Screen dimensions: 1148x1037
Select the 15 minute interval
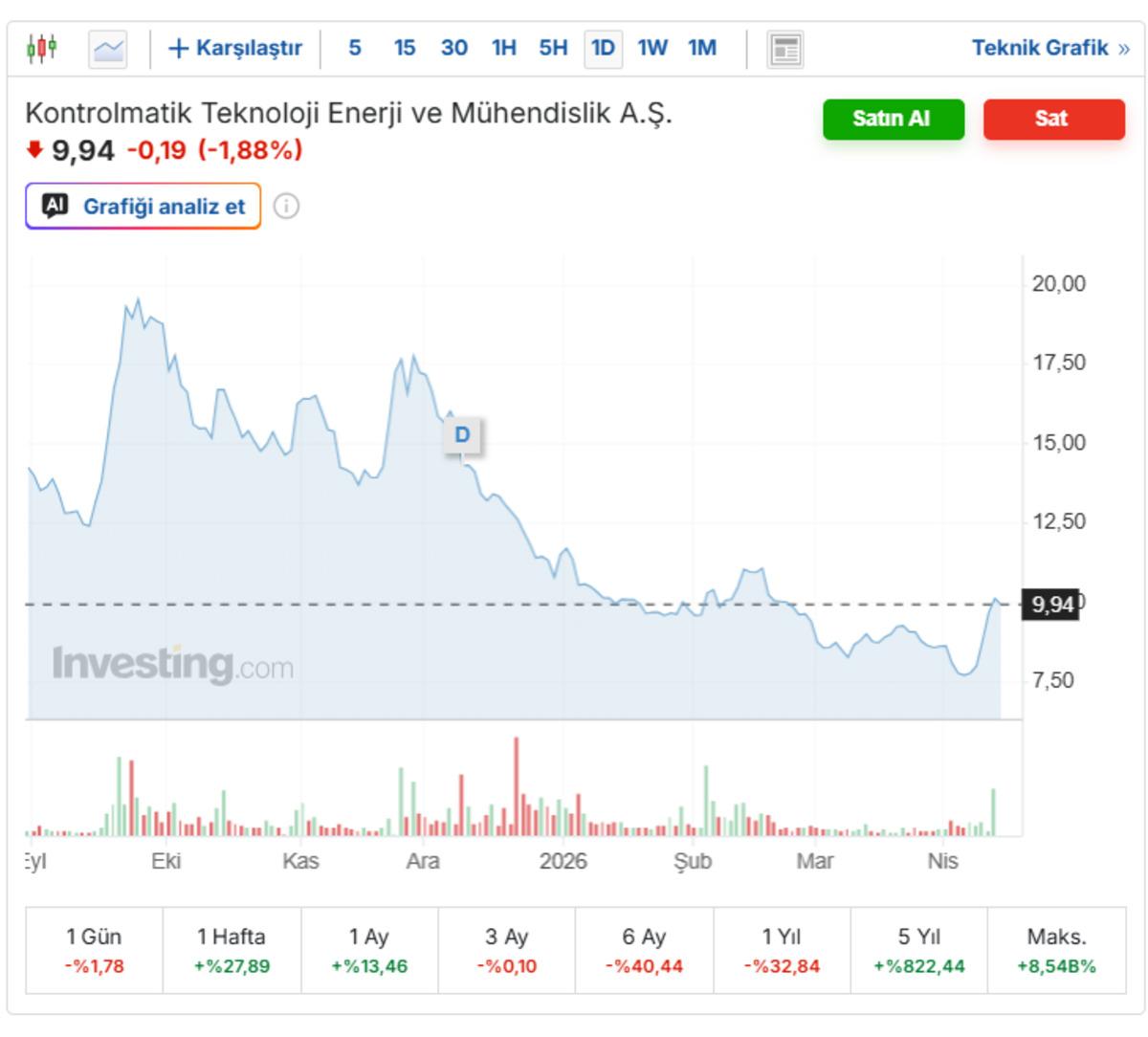click(405, 48)
